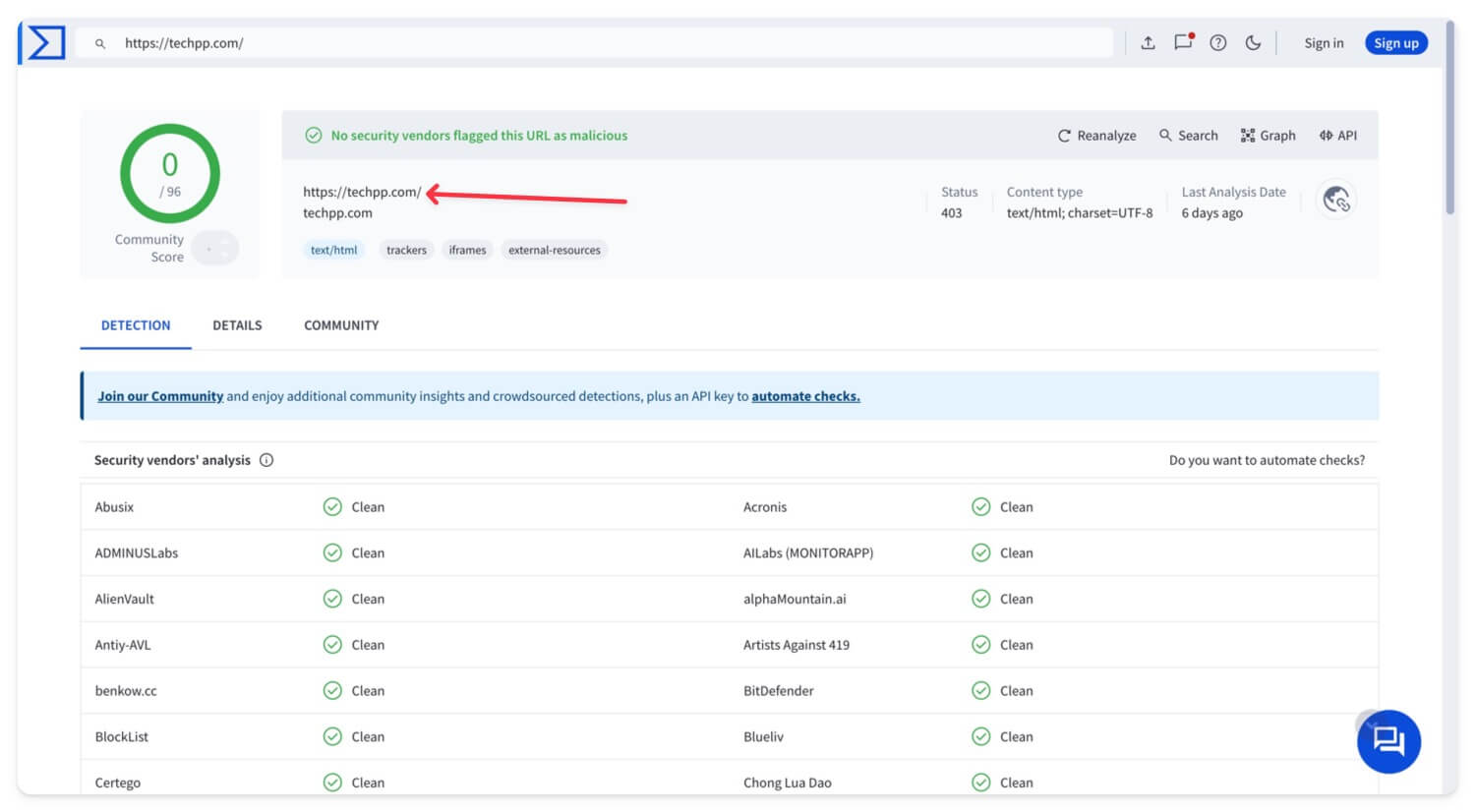Click the BitDefender vendor name
The image size is (1475, 812).
[779, 691]
